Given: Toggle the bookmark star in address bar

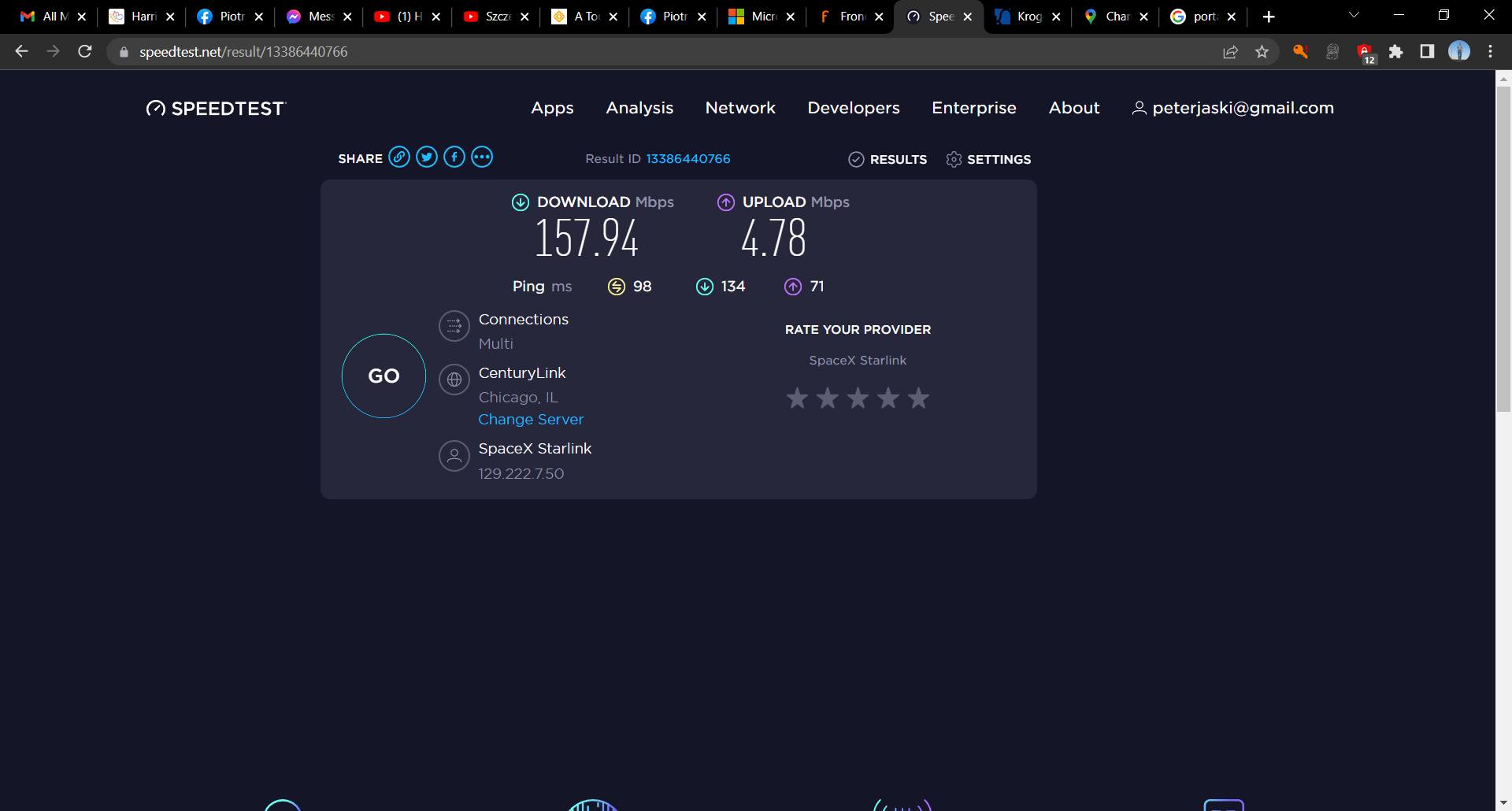Looking at the screenshot, I should tap(1262, 51).
